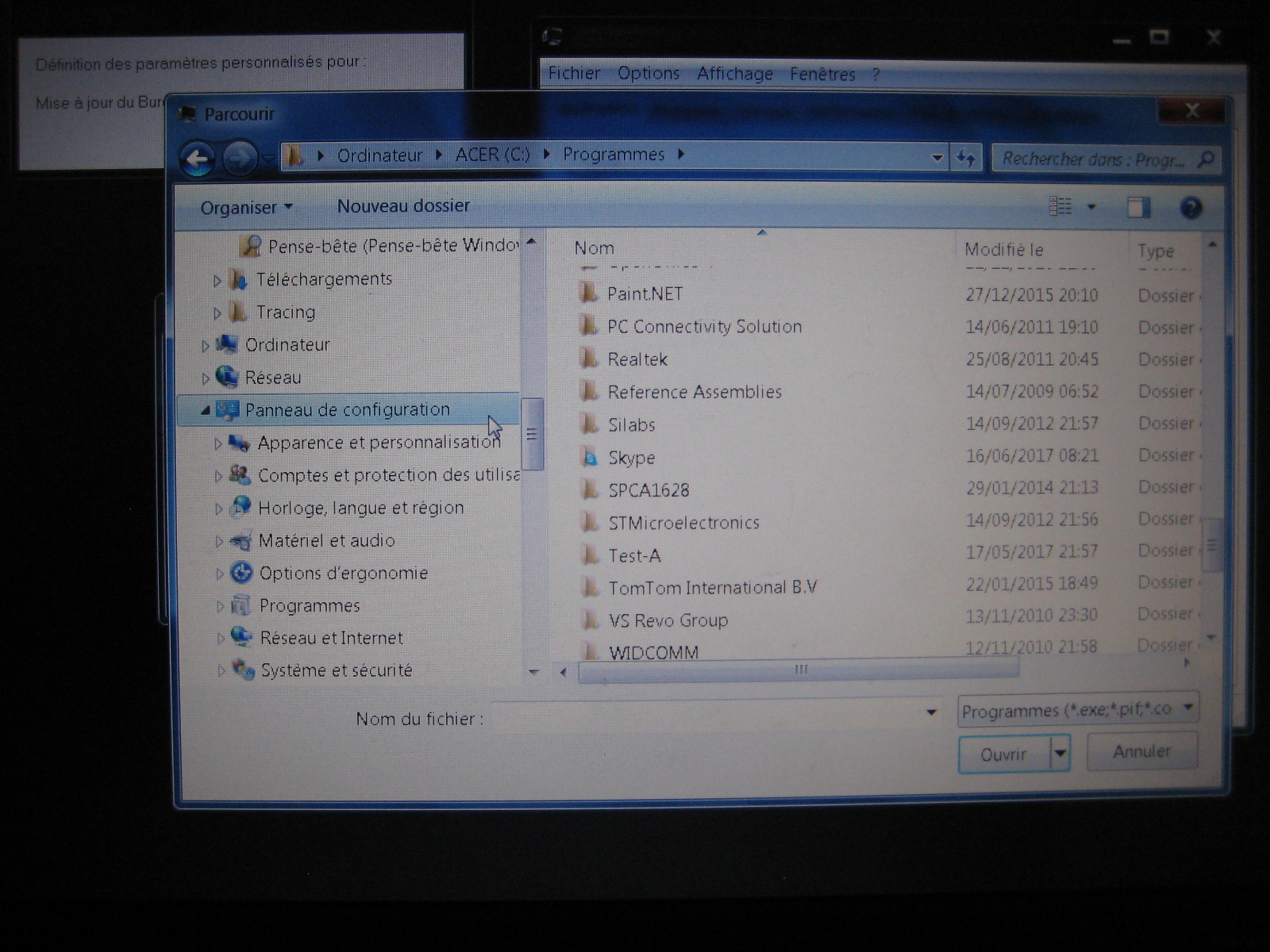Select Matériel et audio tree item
The height and width of the screenshot is (952, 1270).
tap(326, 540)
